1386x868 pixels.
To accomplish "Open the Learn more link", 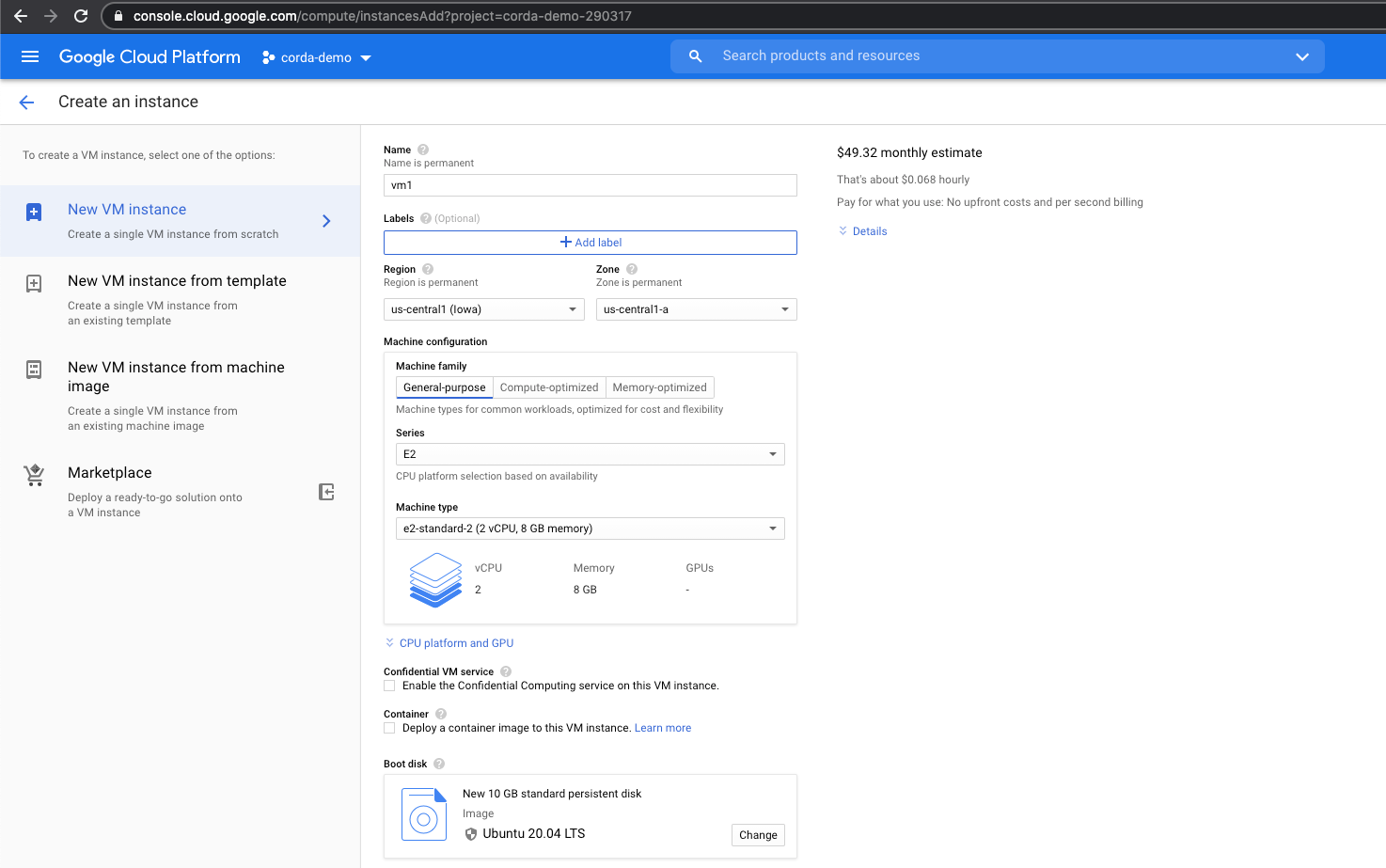I will pos(663,728).
